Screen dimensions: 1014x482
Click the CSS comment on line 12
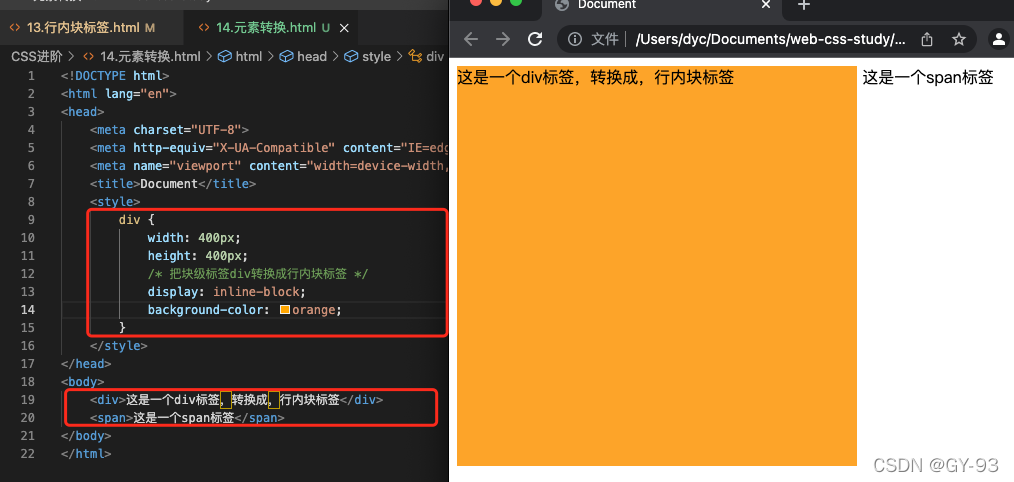click(x=257, y=274)
